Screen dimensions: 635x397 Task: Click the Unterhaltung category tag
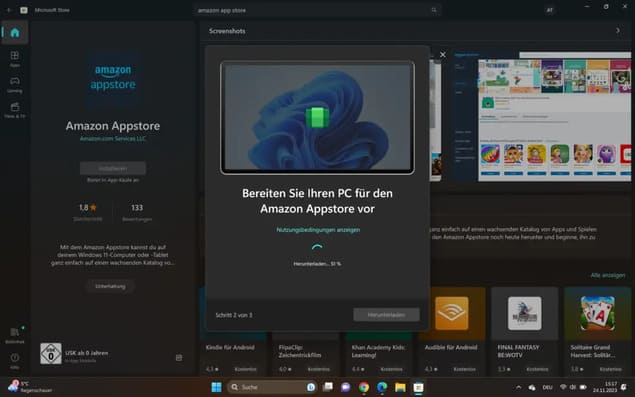coord(110,286)
